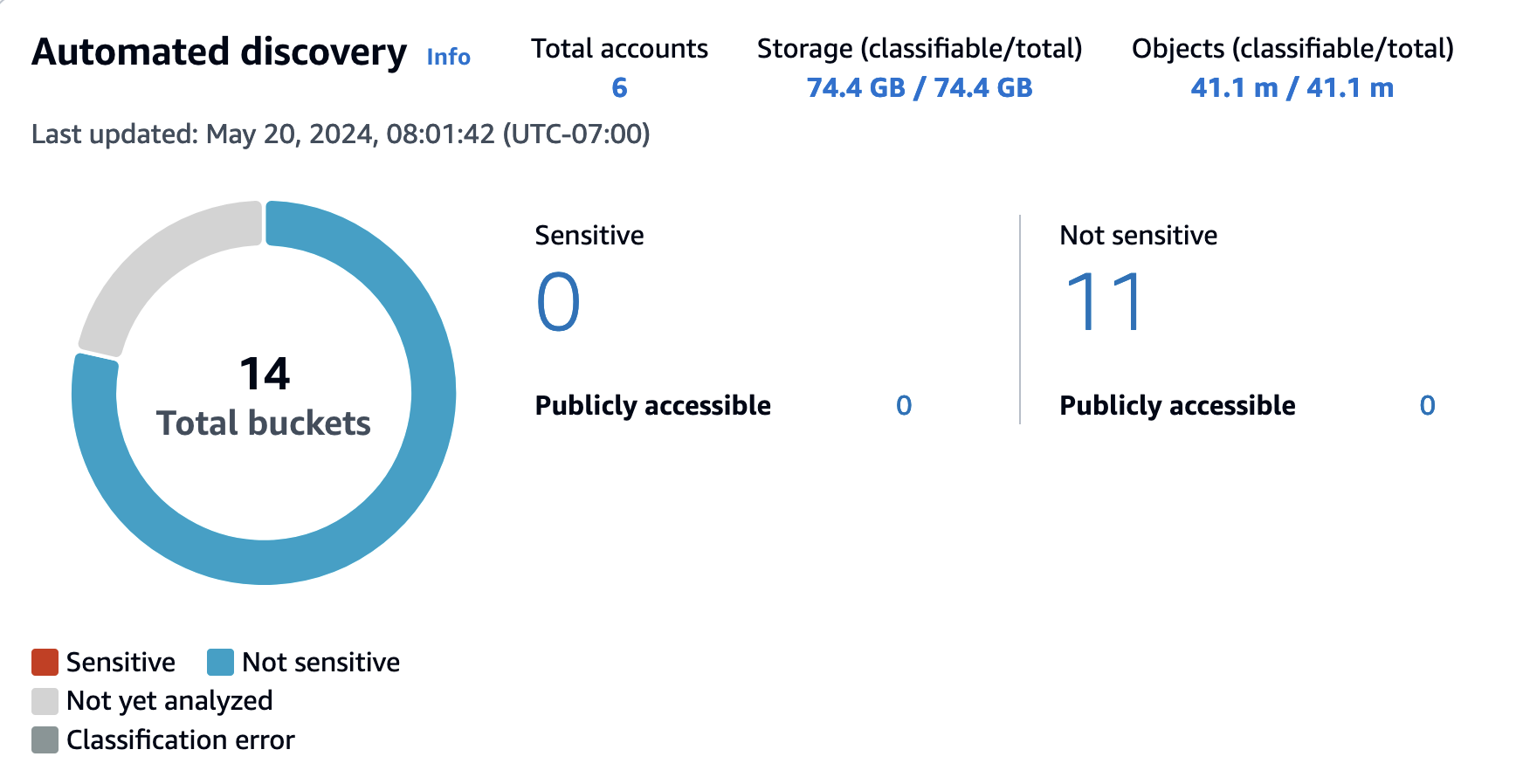The width and height of the screenshot is (1523, 784).
Task: Click the Not sensitive bucket count 11
Action: 1104,302
